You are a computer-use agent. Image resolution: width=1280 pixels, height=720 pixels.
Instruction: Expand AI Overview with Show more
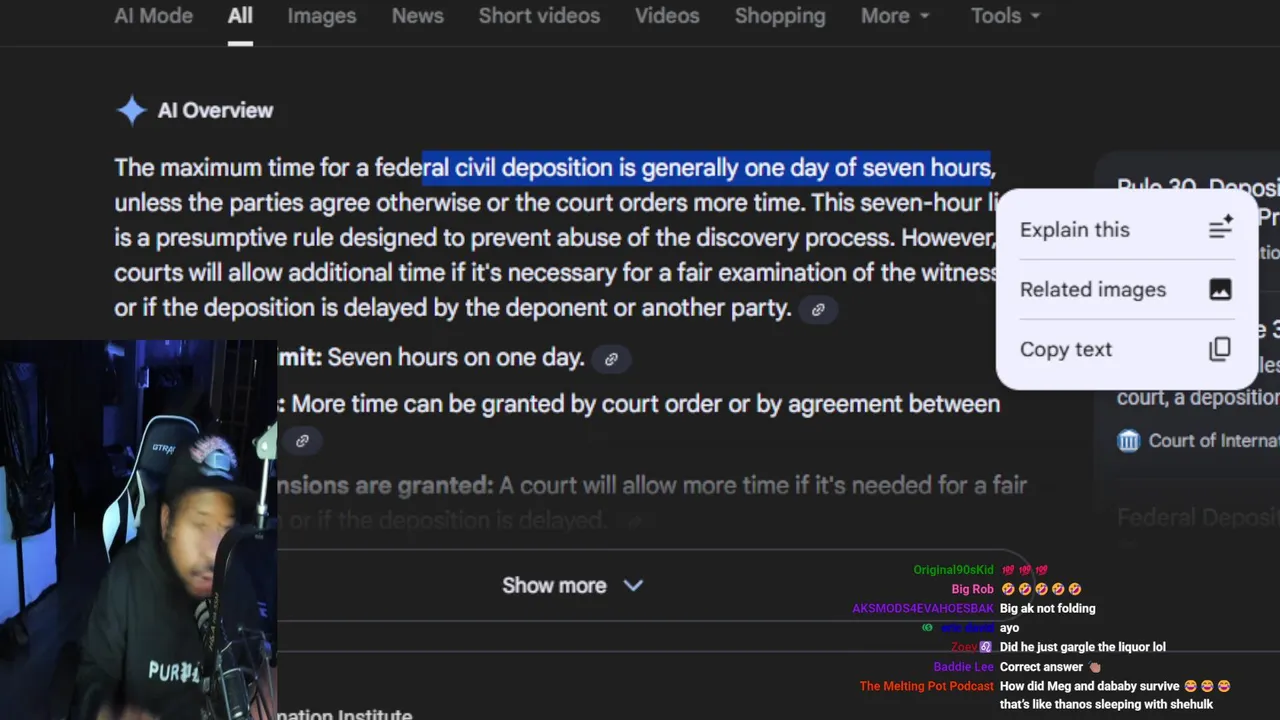point(572,586)
